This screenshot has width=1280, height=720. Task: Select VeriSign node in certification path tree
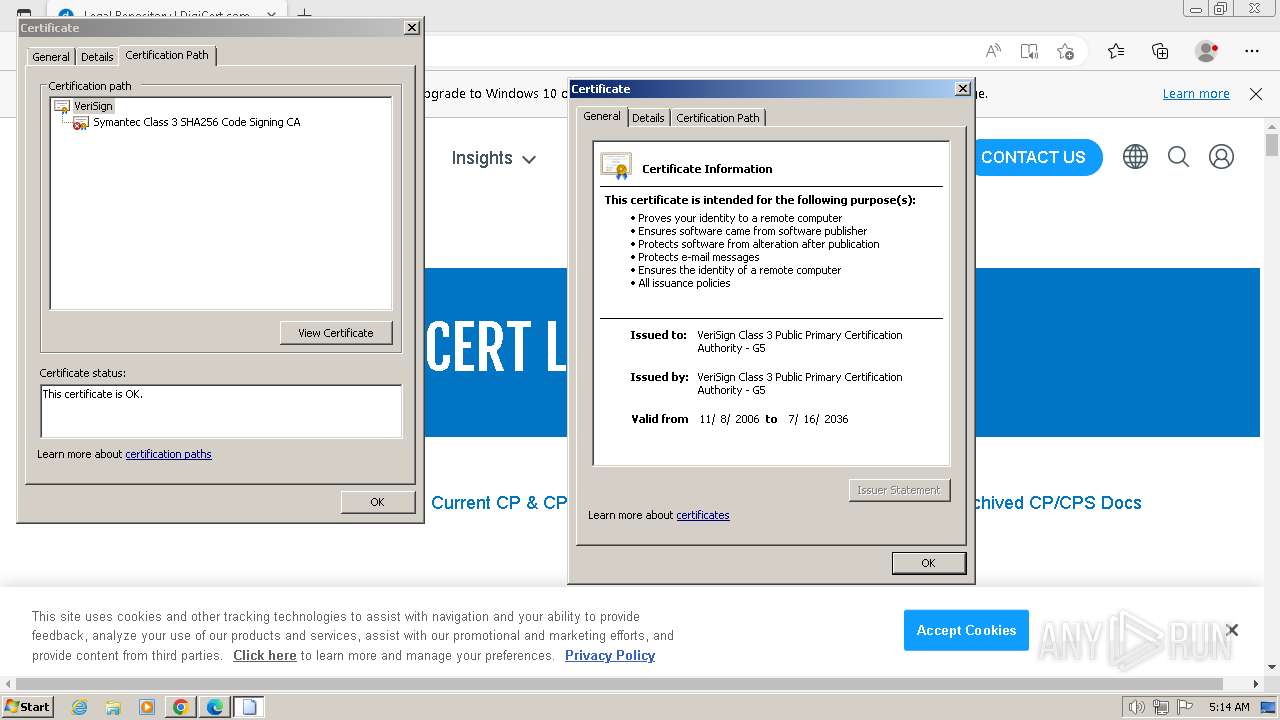[x=93, y=106]
